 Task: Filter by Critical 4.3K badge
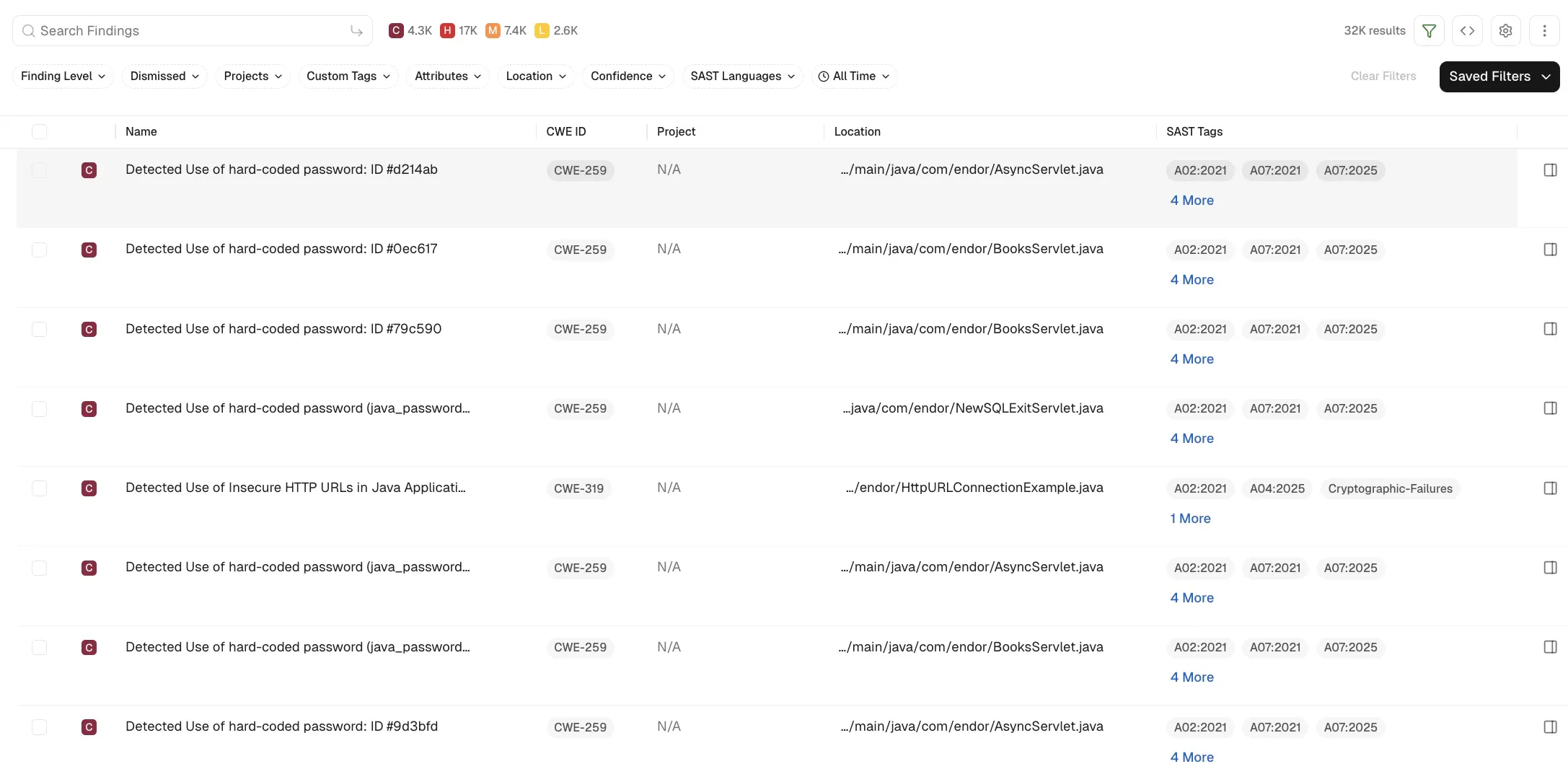coord(410,30)
